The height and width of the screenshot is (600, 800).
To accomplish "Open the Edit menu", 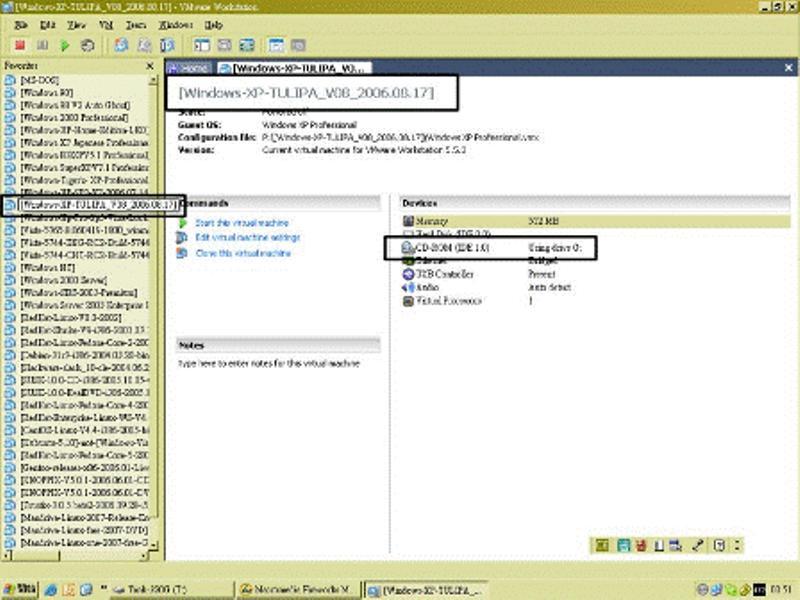I will (x=47, y=24).
